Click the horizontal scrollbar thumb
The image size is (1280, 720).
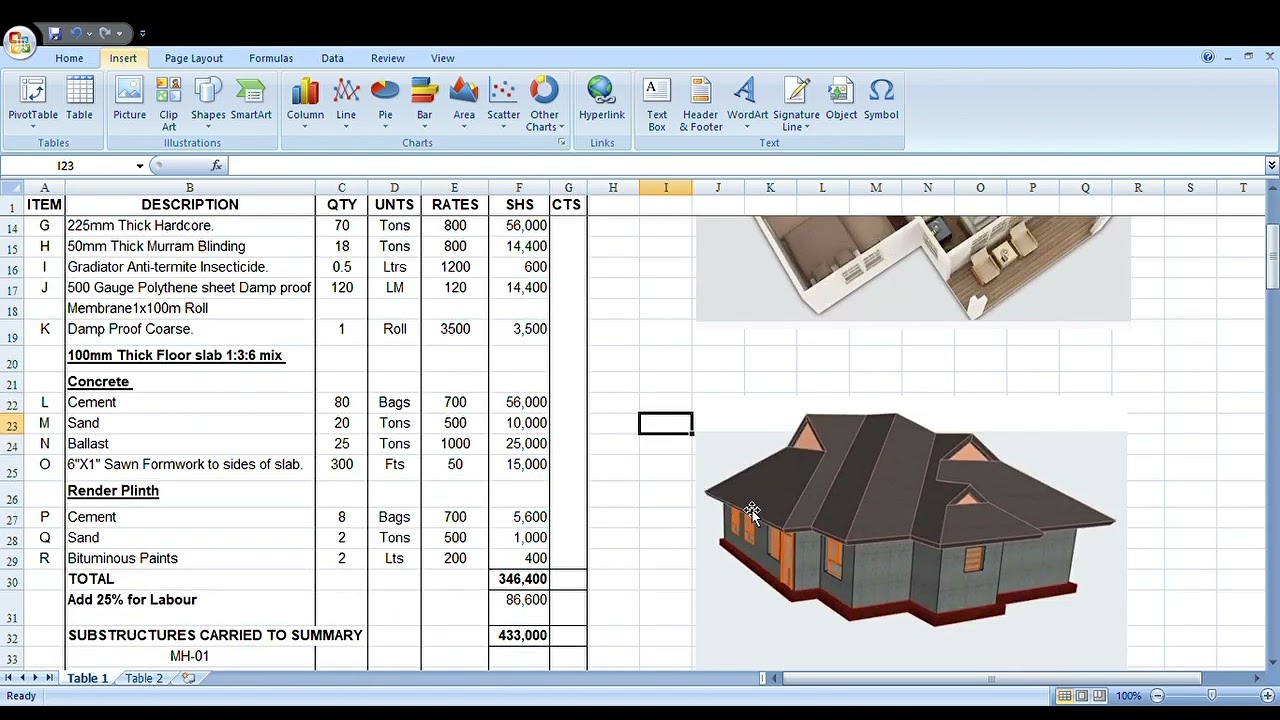[x=990, y=679]
